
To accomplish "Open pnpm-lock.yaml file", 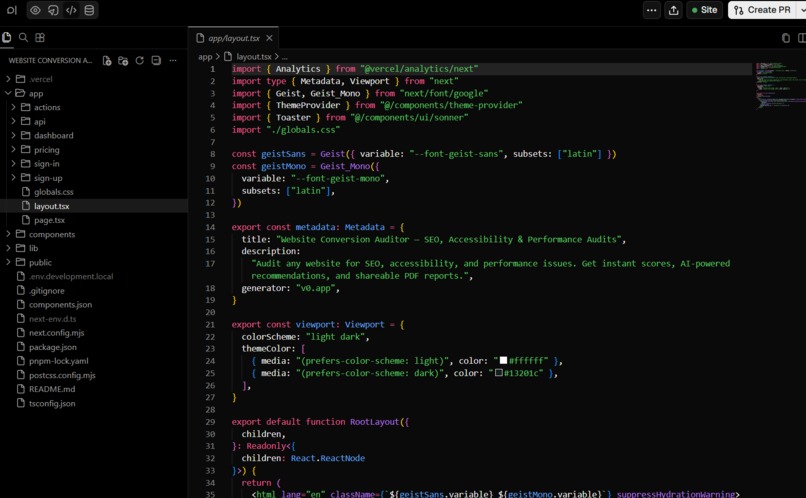I will tap(59, 361).
